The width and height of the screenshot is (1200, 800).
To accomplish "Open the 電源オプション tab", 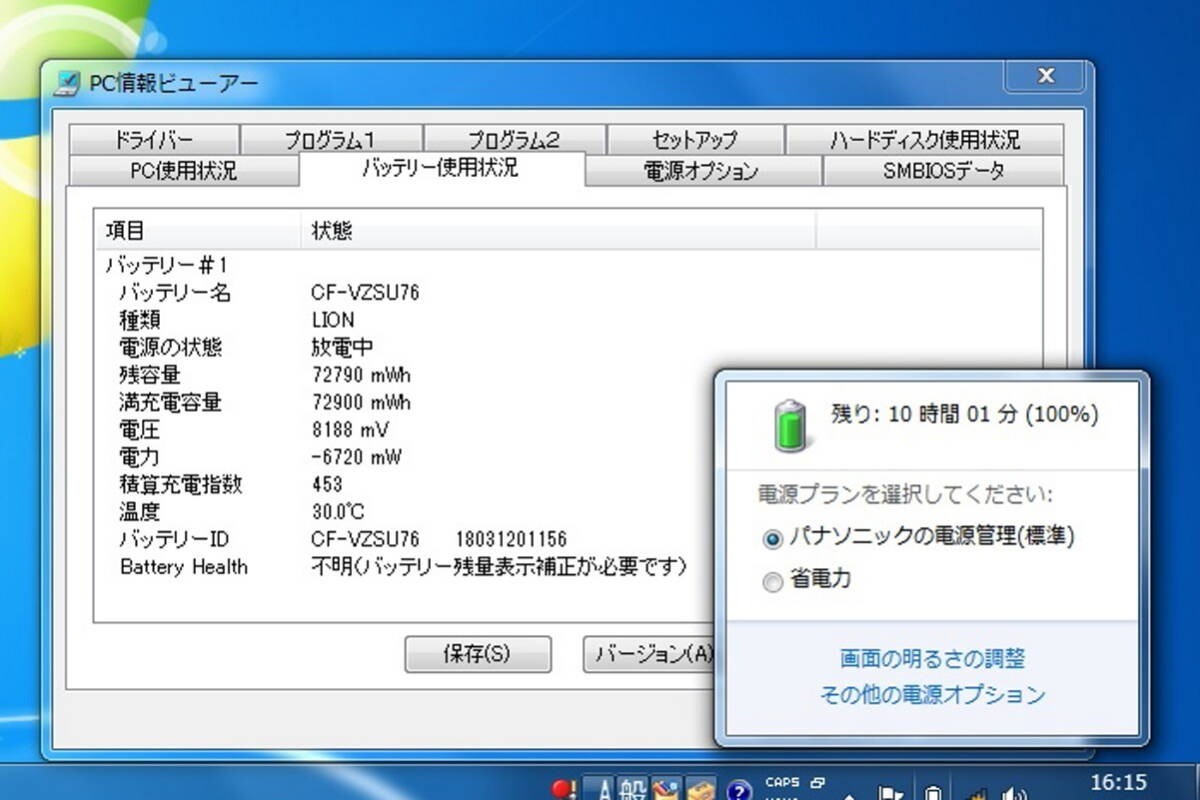I will (702, 171).
